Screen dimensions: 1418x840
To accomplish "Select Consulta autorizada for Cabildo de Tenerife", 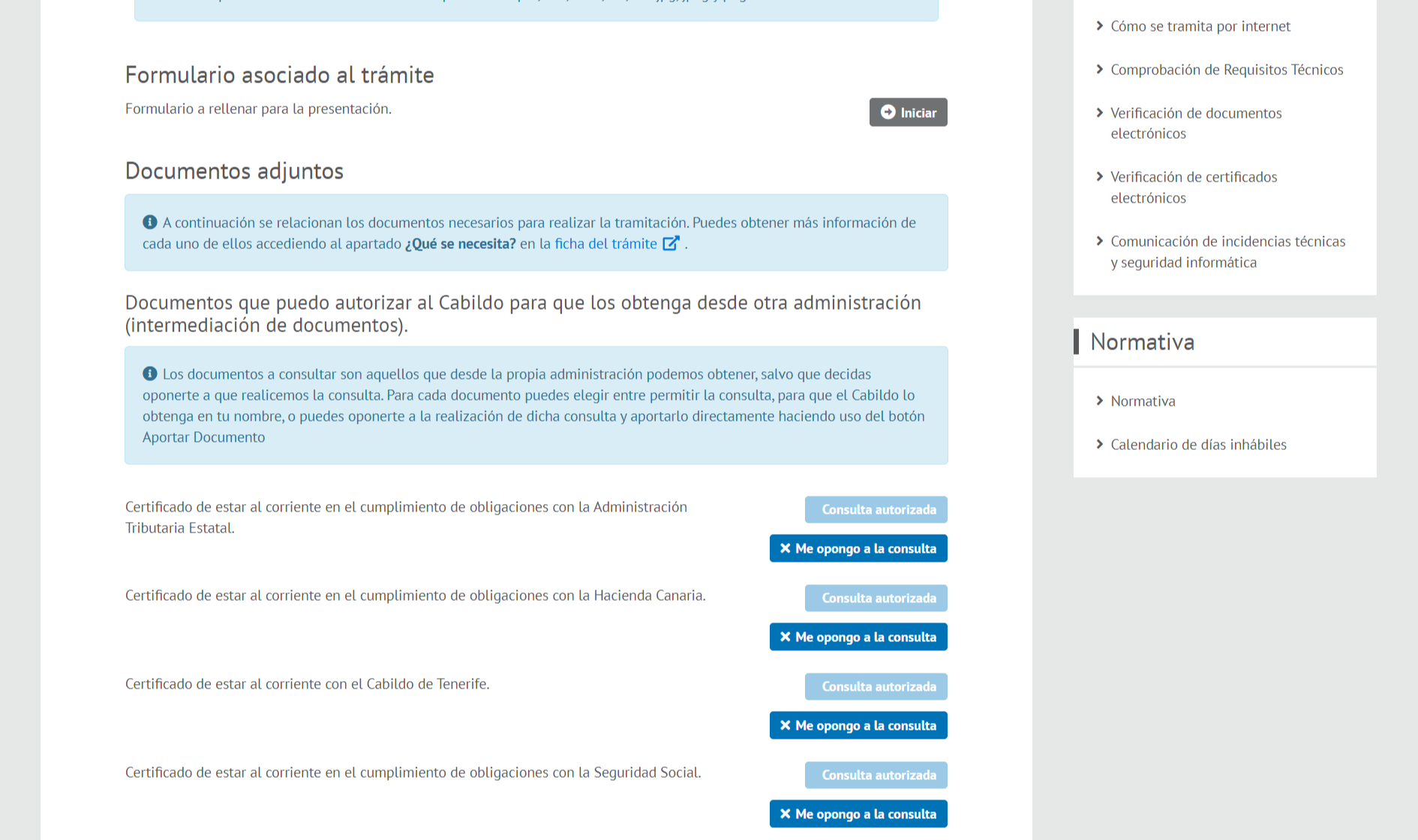I will pyautogui.click(x=876, y=687).
